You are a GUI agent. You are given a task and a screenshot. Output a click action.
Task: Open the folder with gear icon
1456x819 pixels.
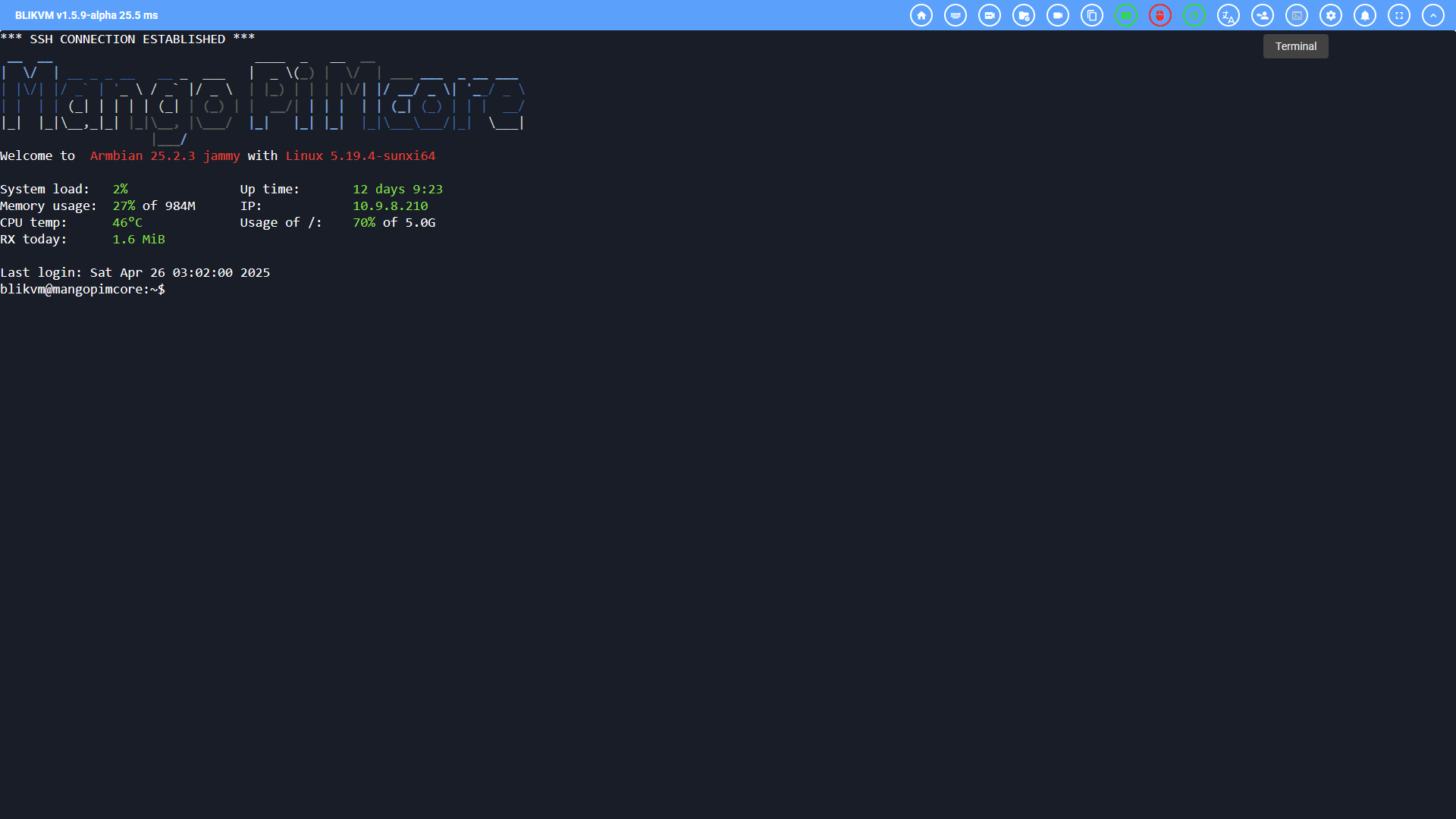click(1024, 15)
